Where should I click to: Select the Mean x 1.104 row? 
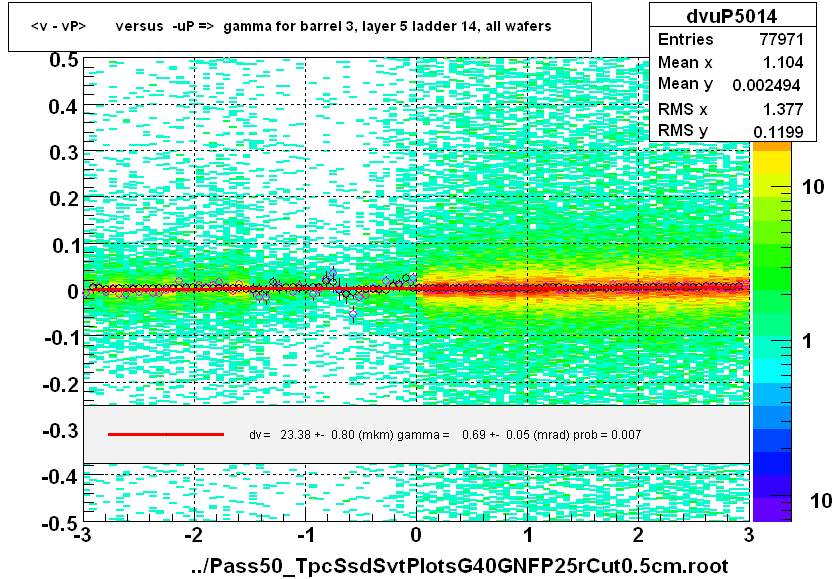click(732, 62)
